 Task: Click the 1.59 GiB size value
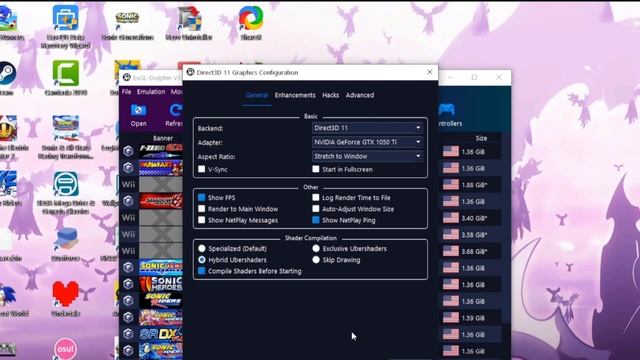click(473, 318)
